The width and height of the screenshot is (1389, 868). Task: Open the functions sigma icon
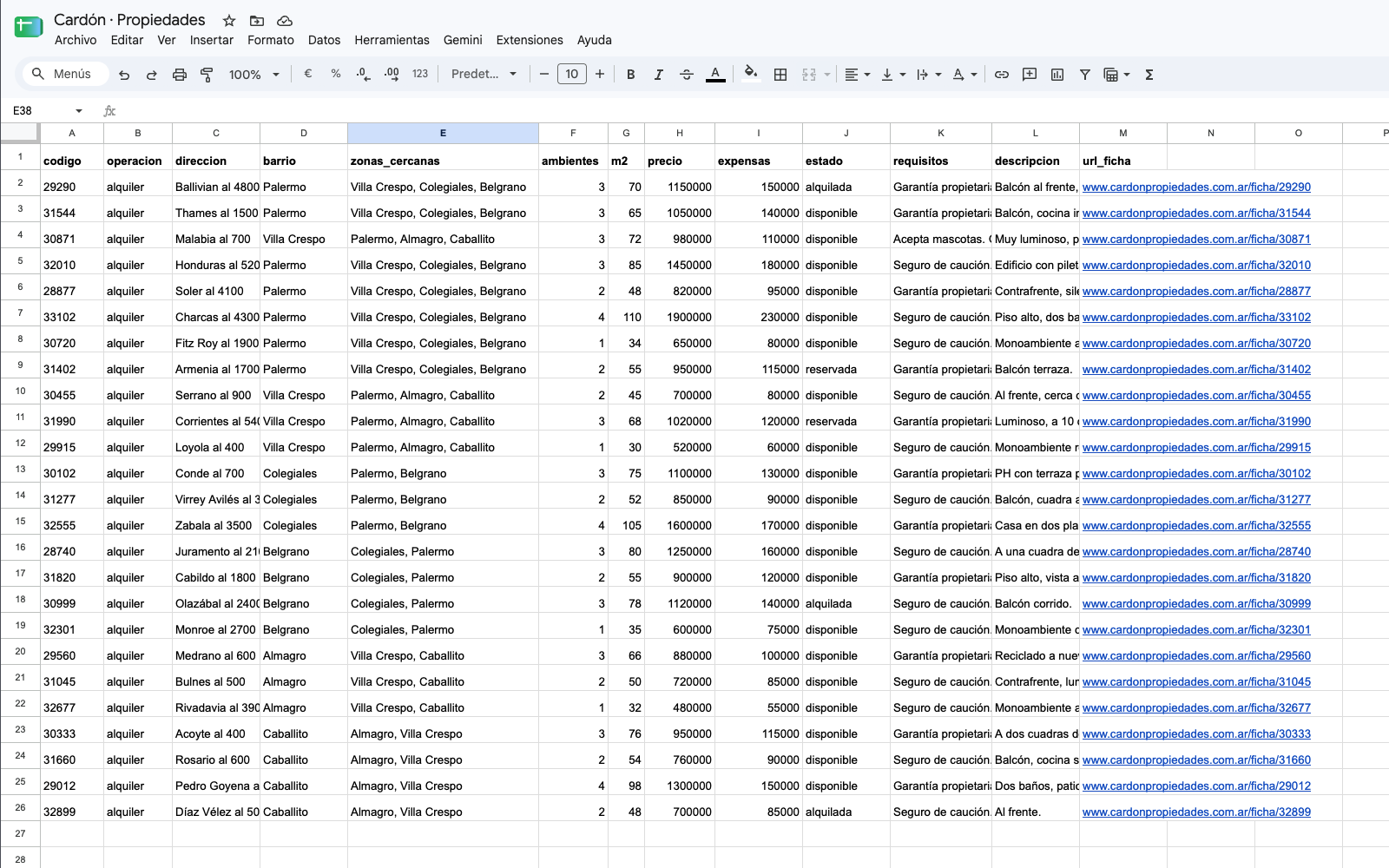click(1149, 75)
